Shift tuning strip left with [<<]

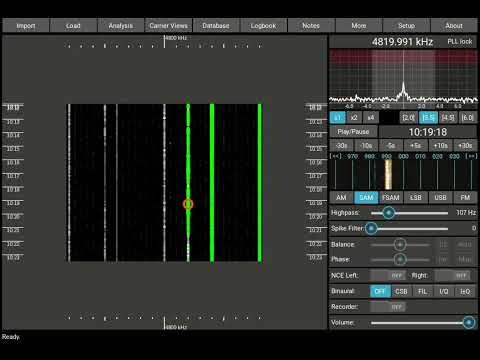[335, 156]
